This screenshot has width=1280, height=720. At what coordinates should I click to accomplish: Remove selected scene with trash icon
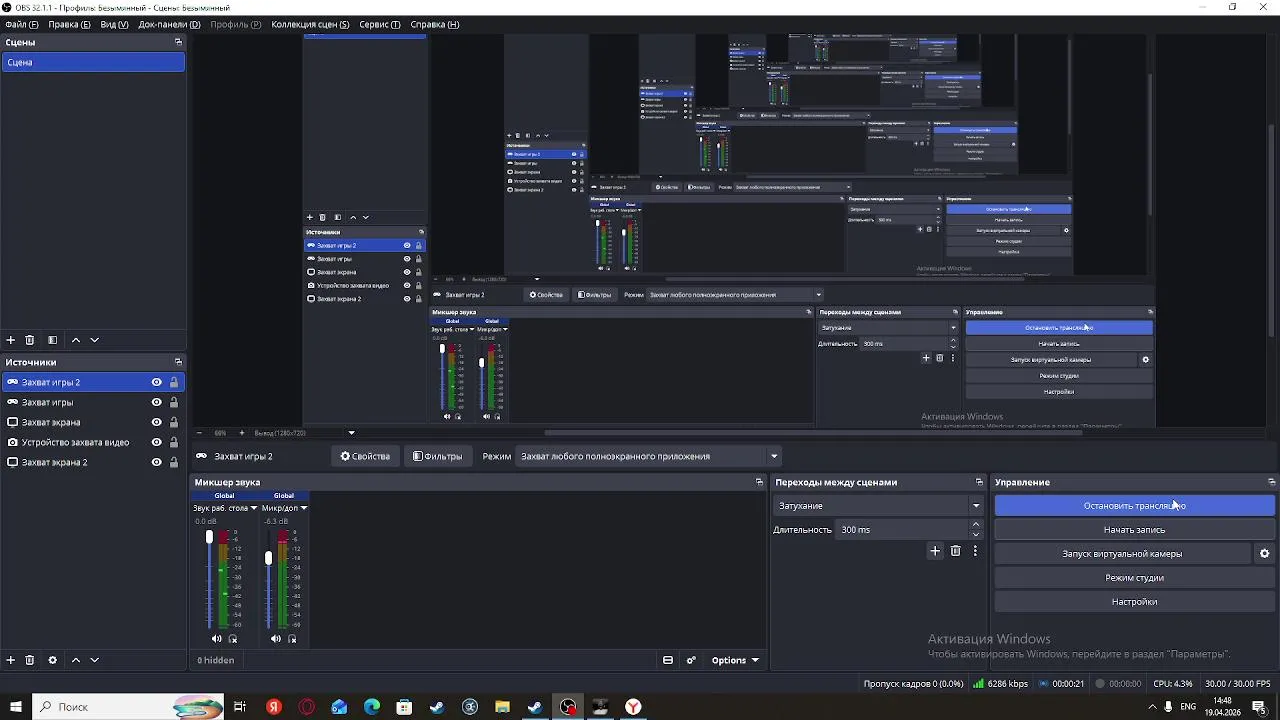pos(30,340)
